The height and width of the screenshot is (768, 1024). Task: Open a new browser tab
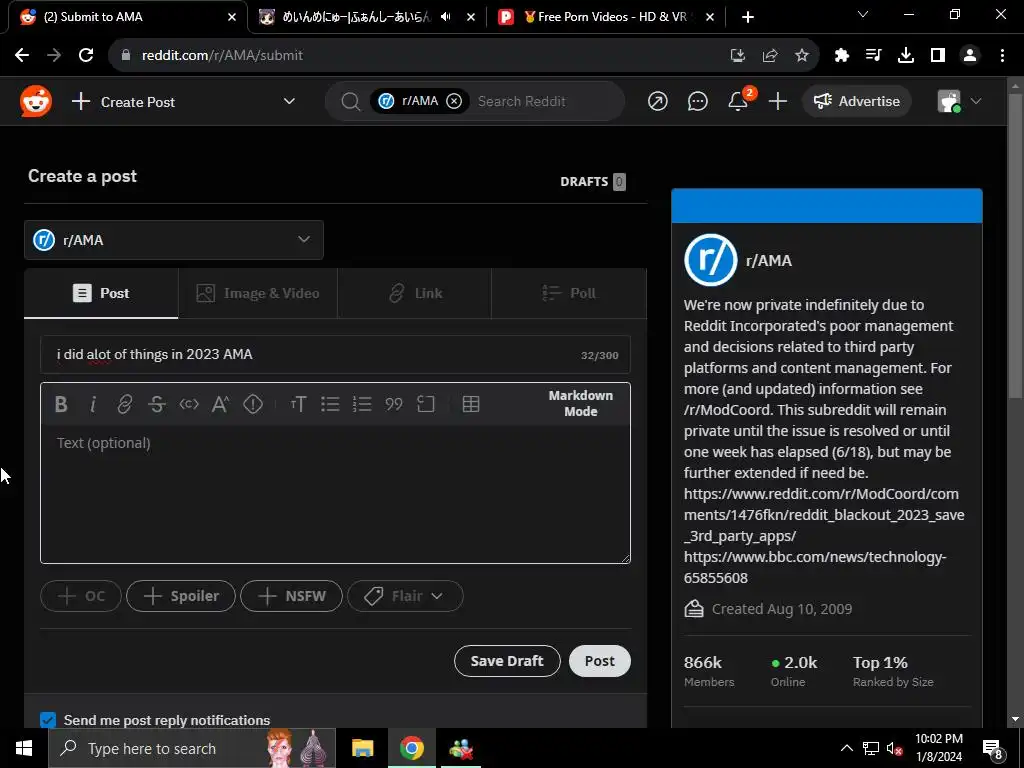tap(748, 17)
